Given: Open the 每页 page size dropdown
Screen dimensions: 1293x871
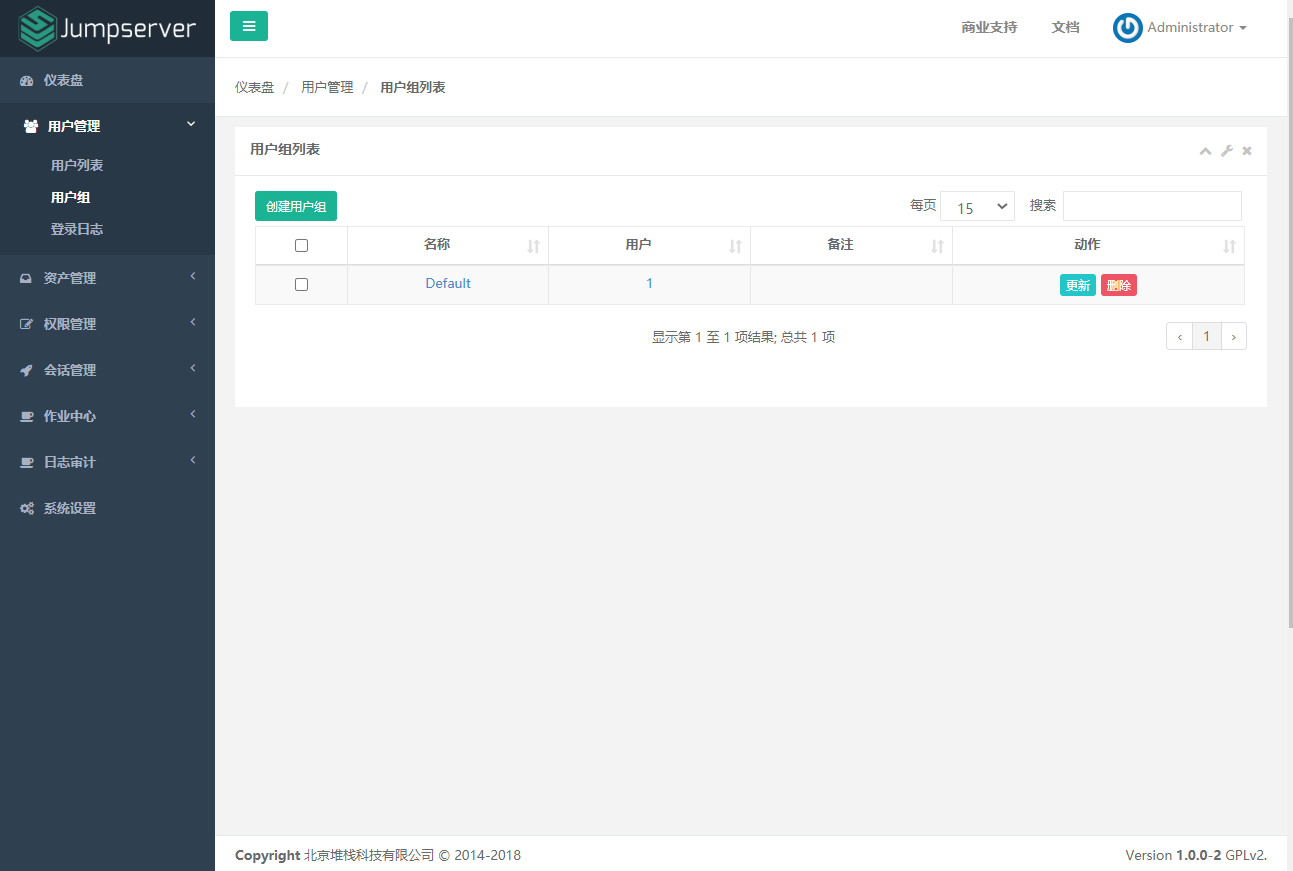Looking at the screenshot, I should click(977, 205).
